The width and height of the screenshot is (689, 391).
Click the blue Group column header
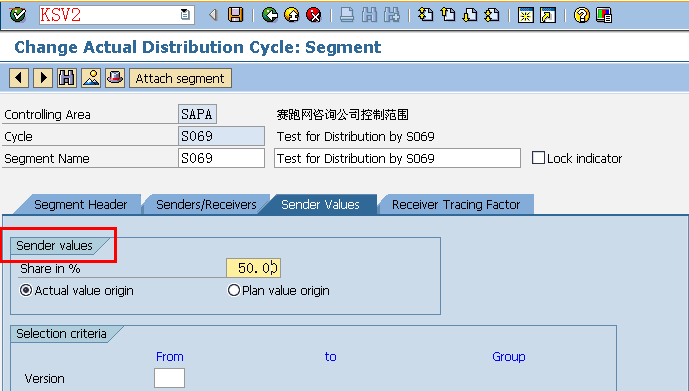509,357
